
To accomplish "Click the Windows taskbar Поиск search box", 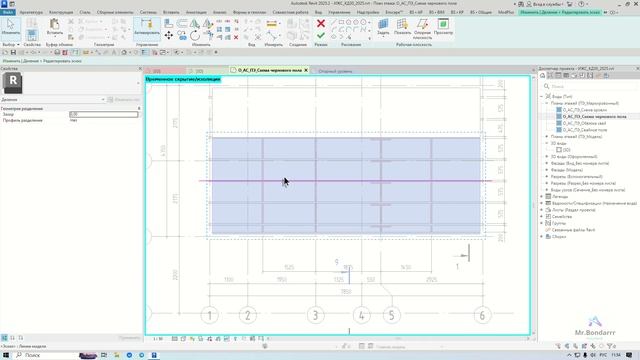I will coord(45,355).
